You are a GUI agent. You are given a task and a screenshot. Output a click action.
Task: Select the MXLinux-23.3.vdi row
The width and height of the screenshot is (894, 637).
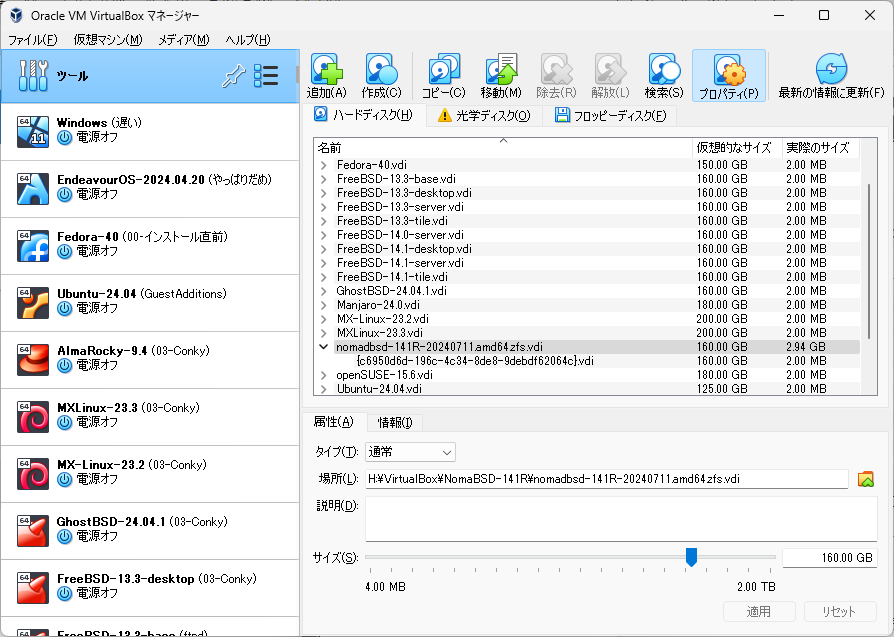click(x=380, y=333)
